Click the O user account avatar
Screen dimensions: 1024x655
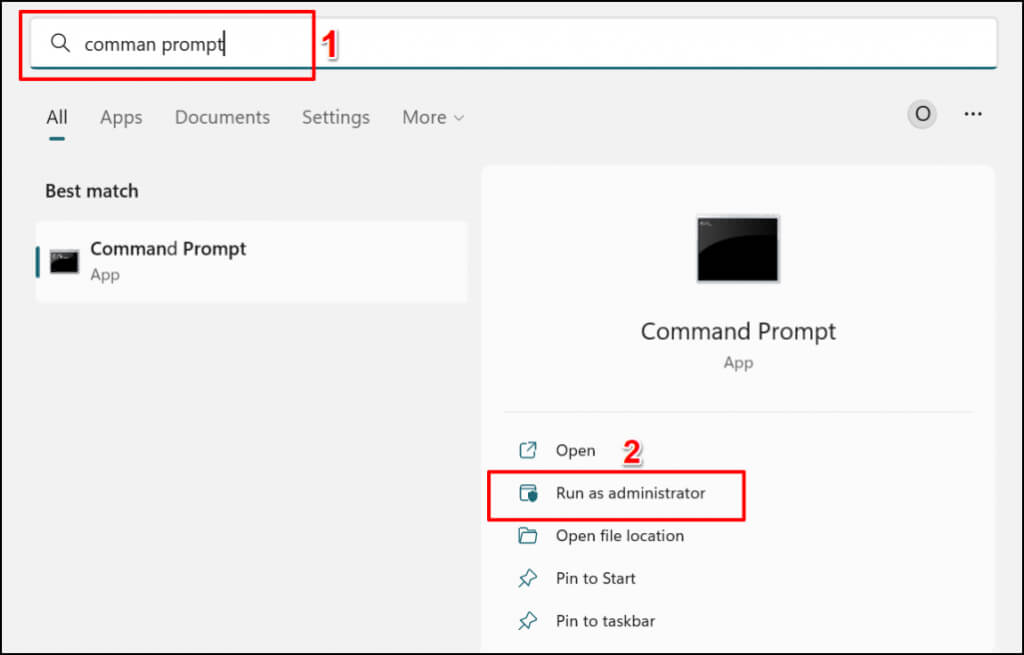922,115
